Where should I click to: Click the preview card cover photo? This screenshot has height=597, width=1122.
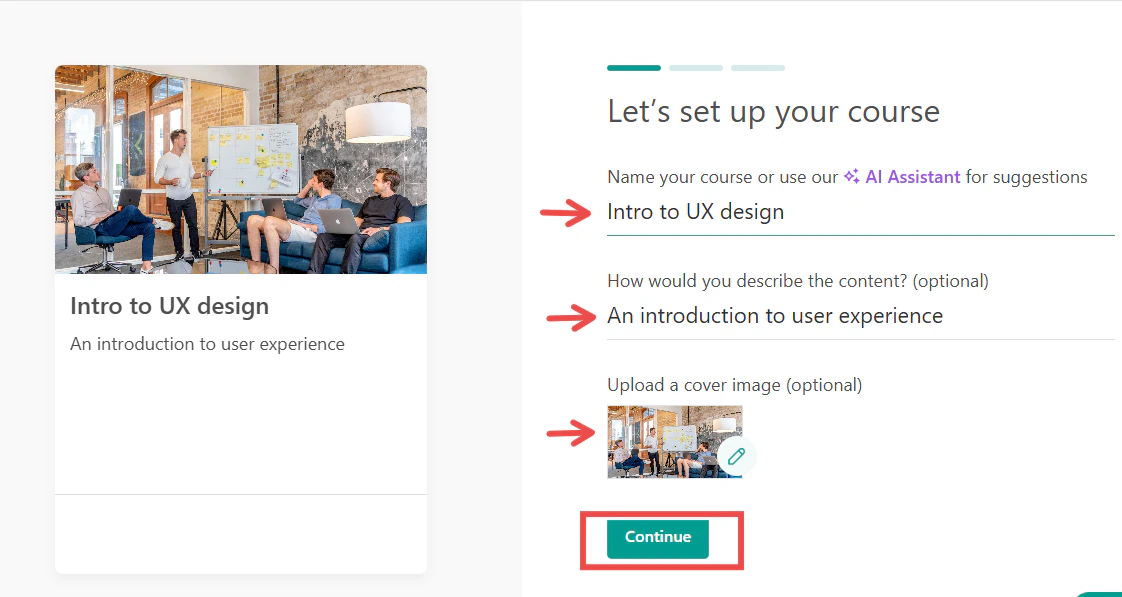click(x=241, y=170)
